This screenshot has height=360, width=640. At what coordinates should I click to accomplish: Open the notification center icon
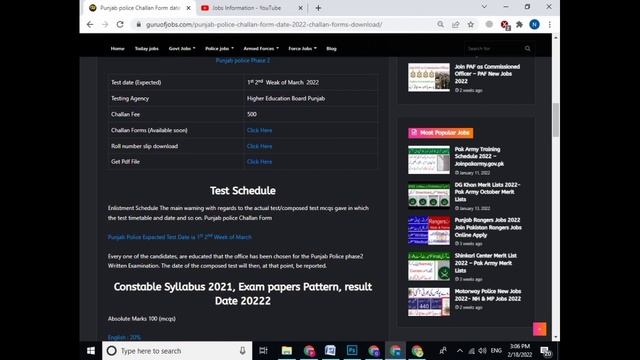coord(545,351)
